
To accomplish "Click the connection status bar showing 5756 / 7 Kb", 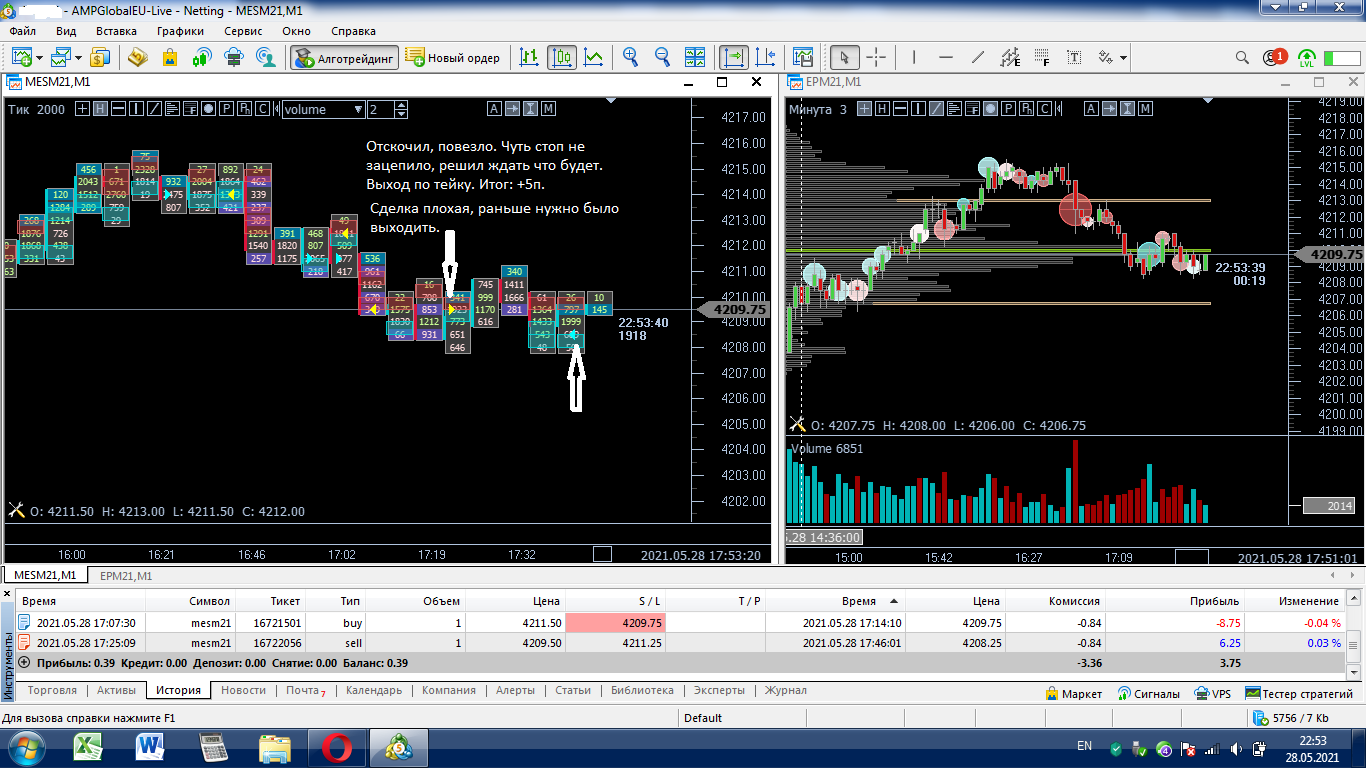I will point(1291,718).
